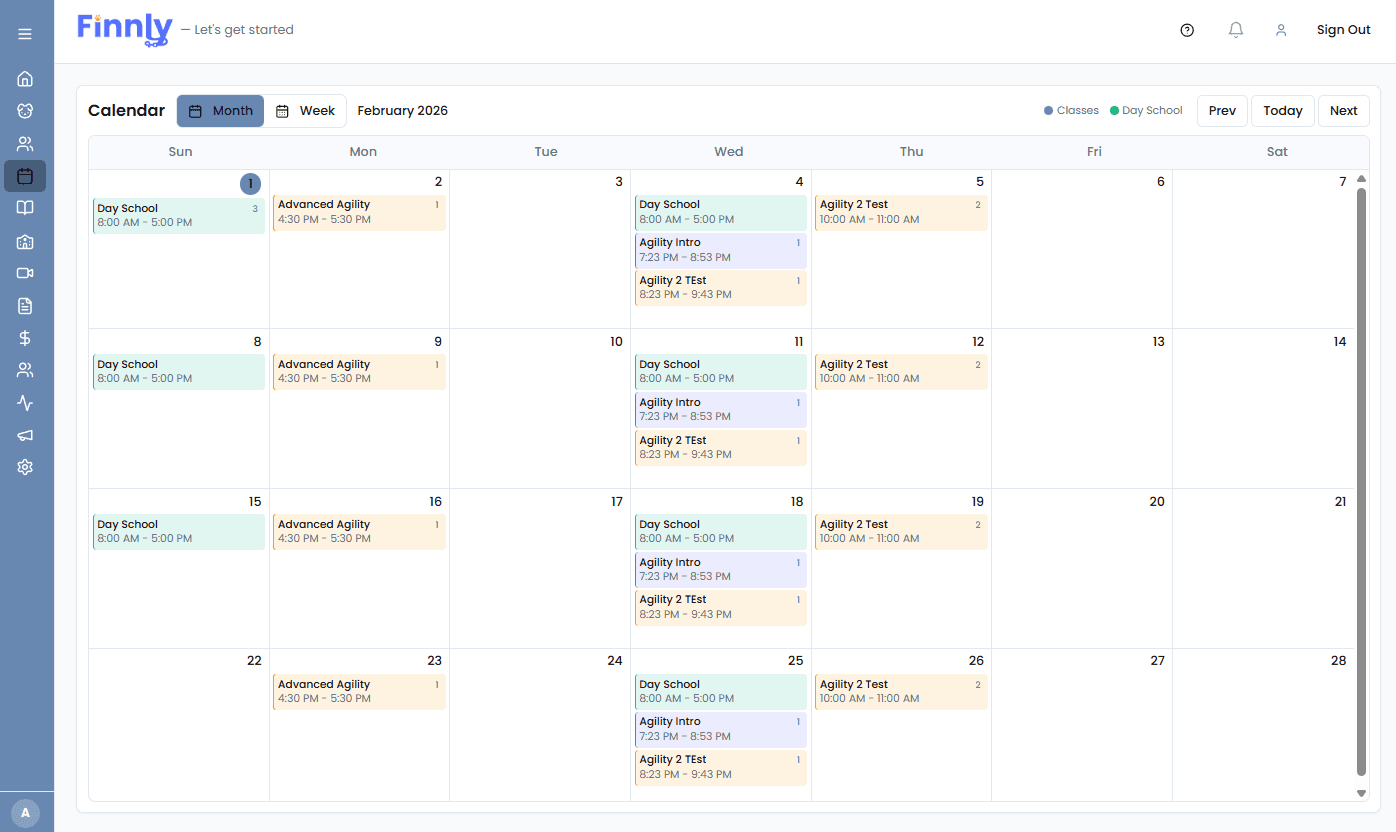This screenshot has width=1396, height=832.
Task: Switch to the Week view tab
Action: pyautogui.click(x=305, y=110)
